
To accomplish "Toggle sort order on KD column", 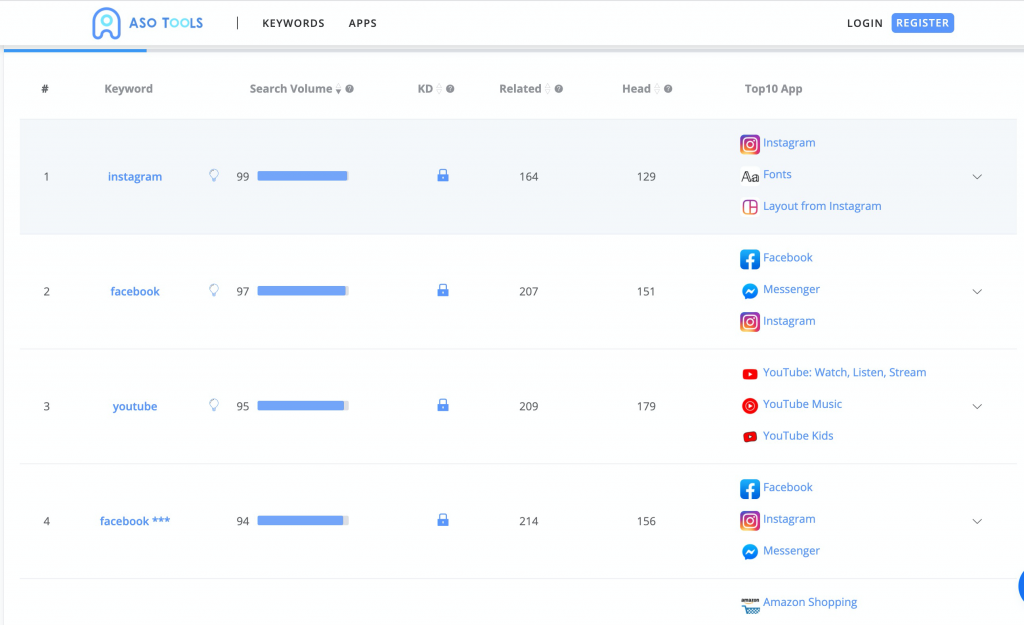I will [439, 89].
